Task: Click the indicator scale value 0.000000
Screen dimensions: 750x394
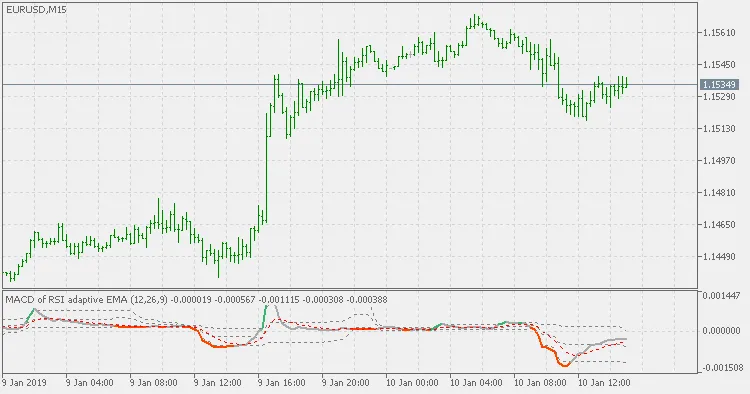Action: [x=721, y=330]
